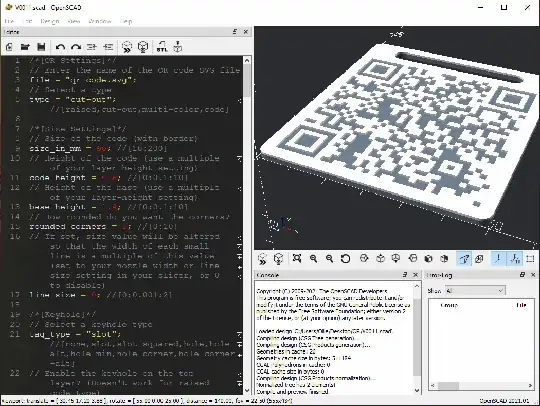Click the type = "cut-out" code line
This screenshot has height=406, width=540.
pyautogui.click(x=73, y=100)
